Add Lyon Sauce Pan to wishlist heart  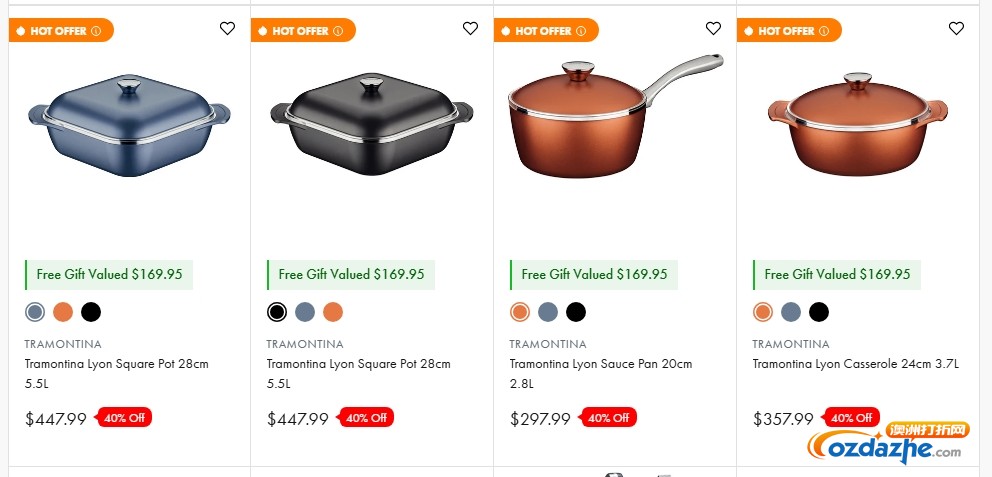coord(713,29)
